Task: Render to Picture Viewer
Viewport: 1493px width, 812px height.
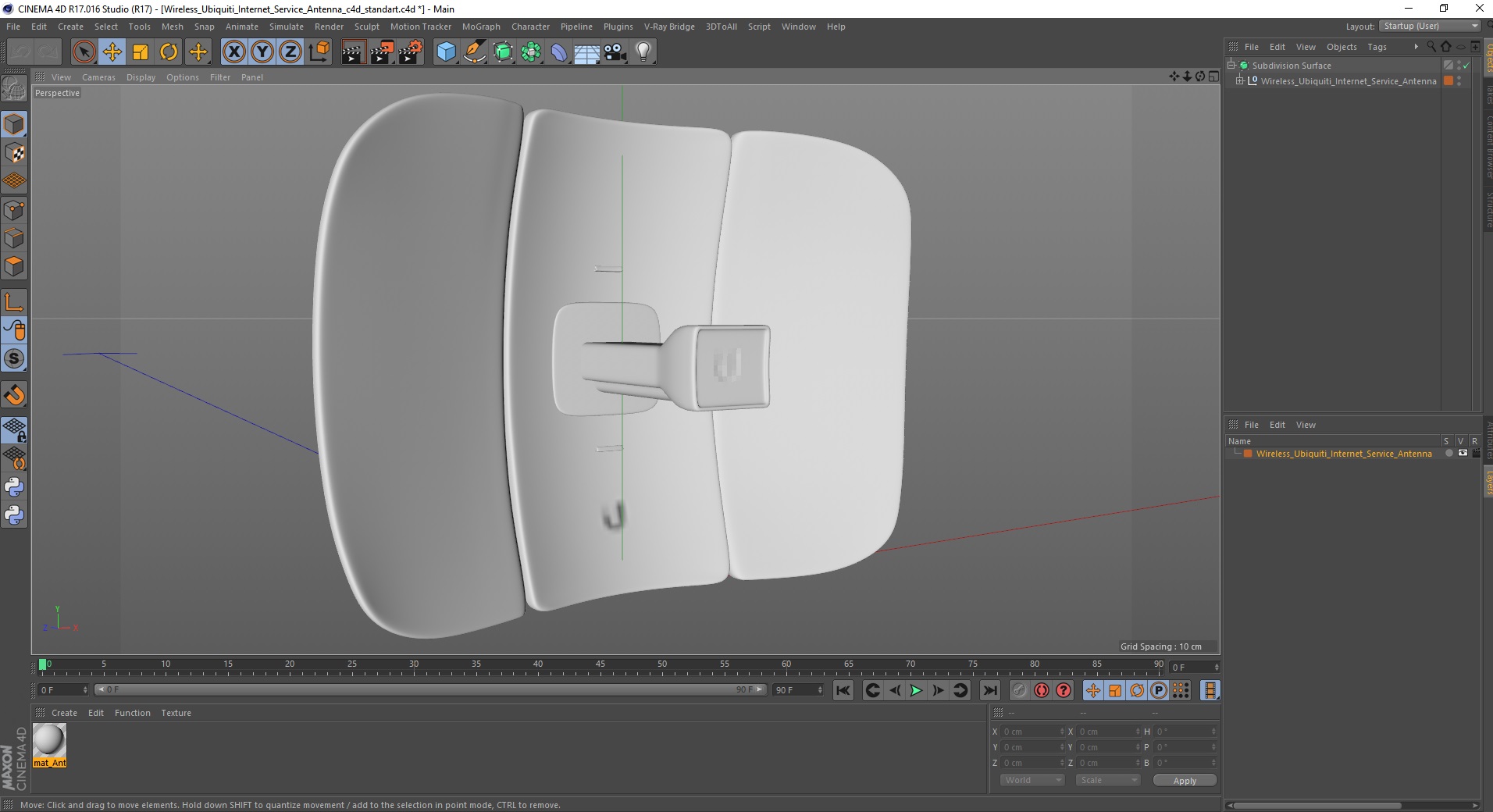Action: click(382, 52)
